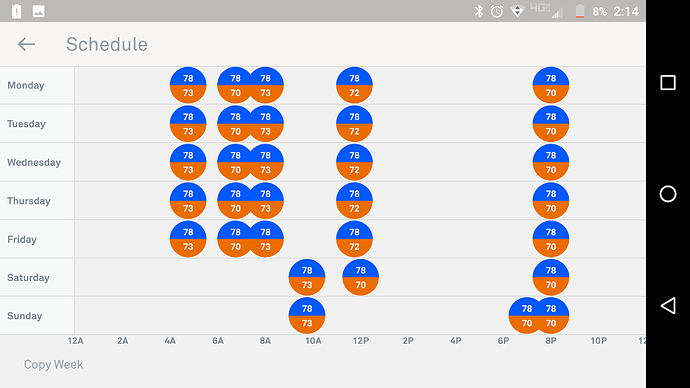Tap the battery status icon showing 8%

(580, 11)
